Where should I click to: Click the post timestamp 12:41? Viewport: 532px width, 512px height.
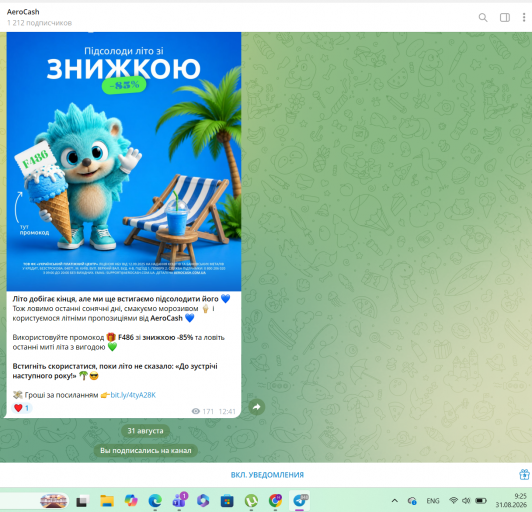point(227,412)
